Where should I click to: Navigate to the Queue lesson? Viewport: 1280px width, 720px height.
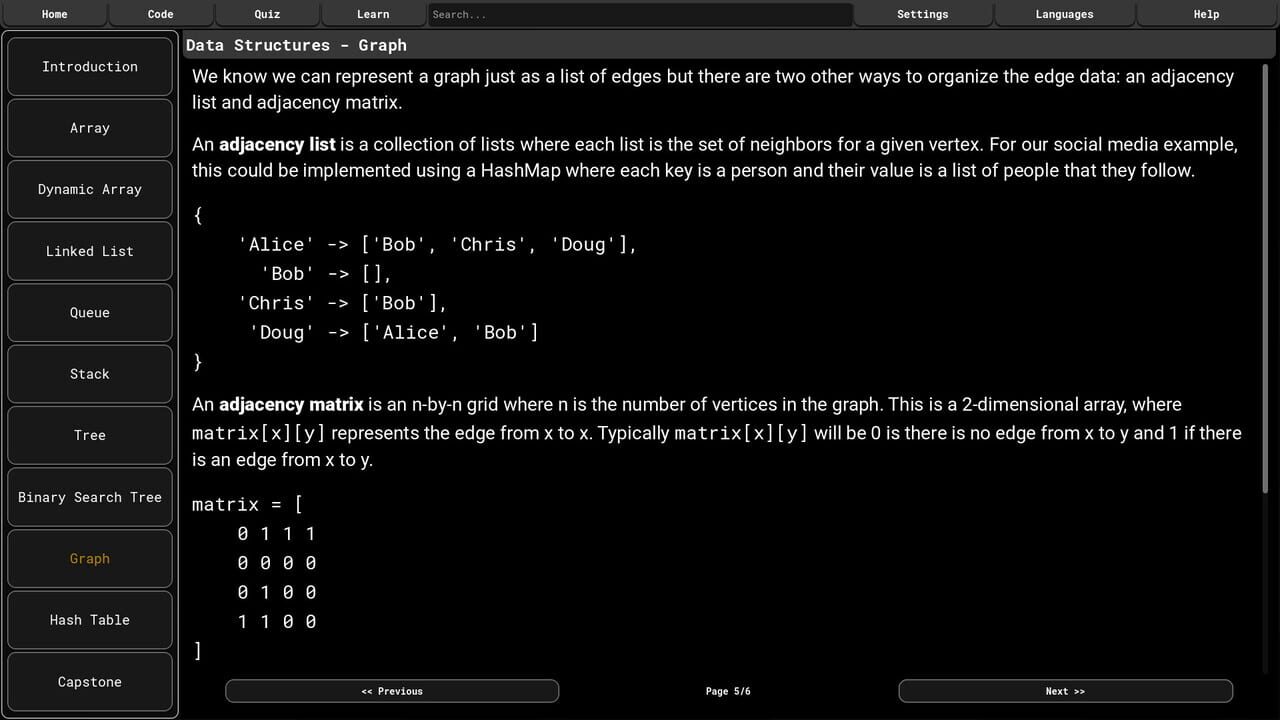tap(89, 312)
